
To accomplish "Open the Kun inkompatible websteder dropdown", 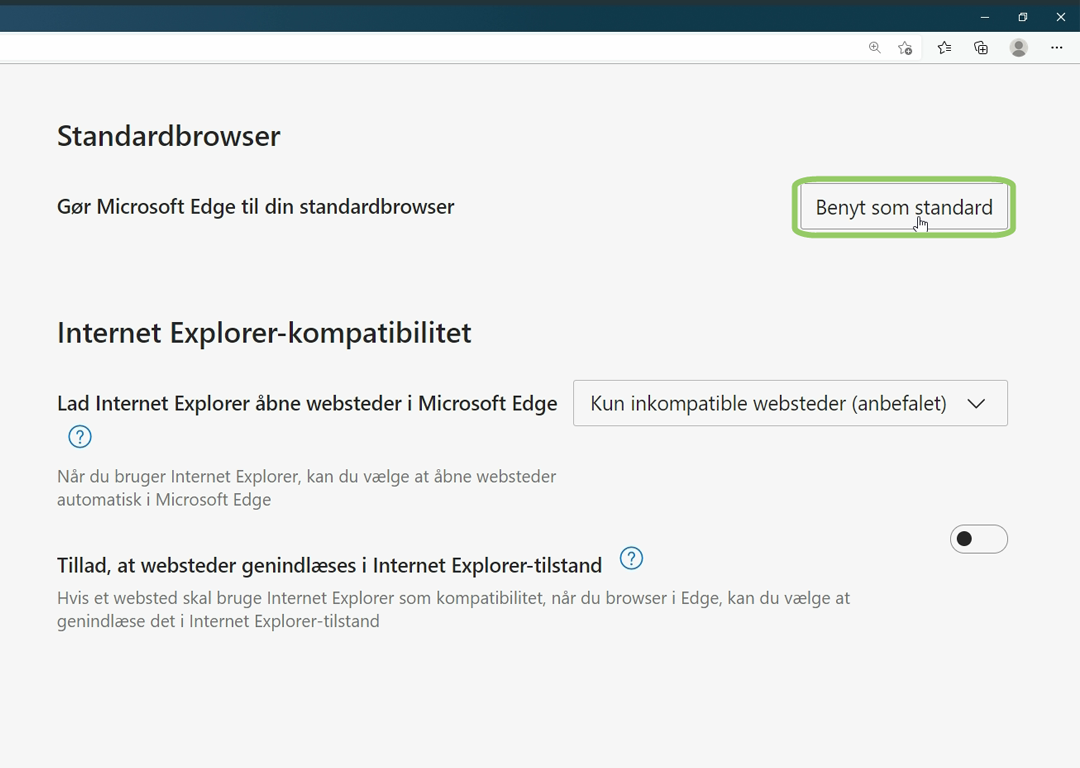I will pos(790,403).
